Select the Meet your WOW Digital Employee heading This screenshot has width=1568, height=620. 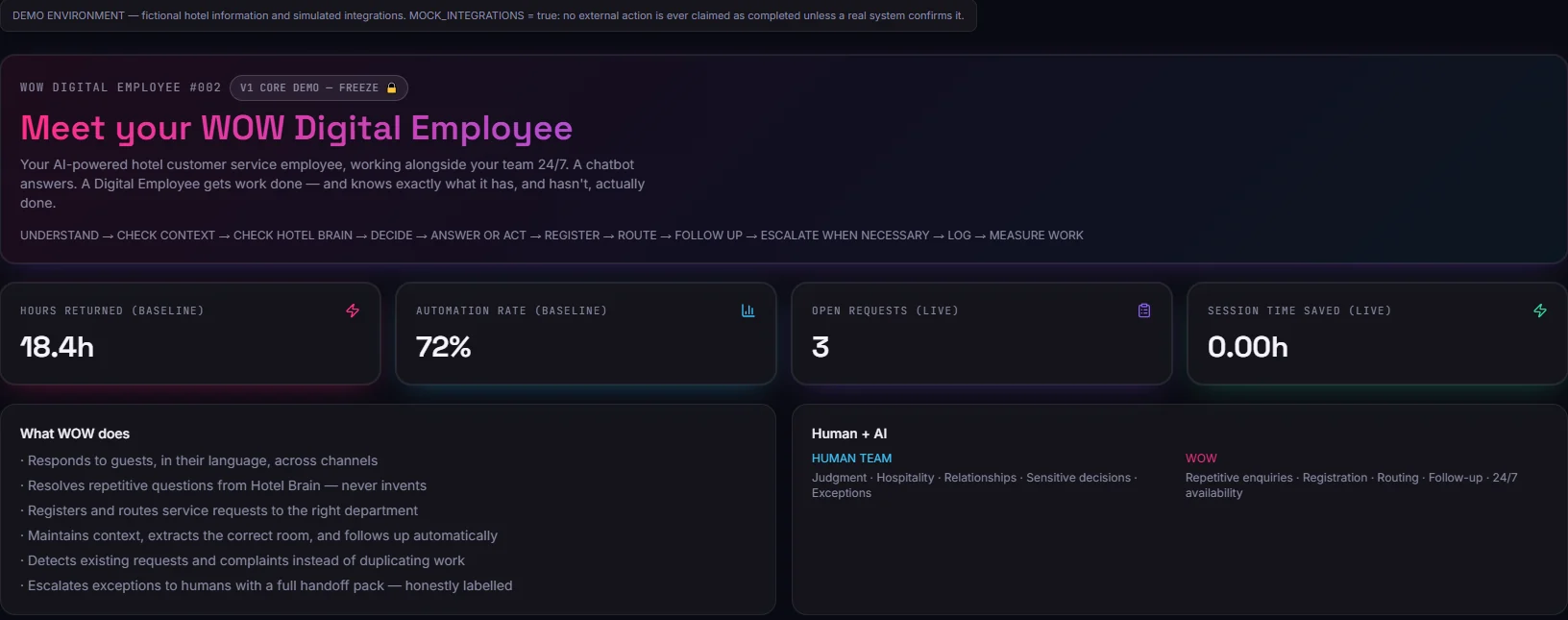297,128
